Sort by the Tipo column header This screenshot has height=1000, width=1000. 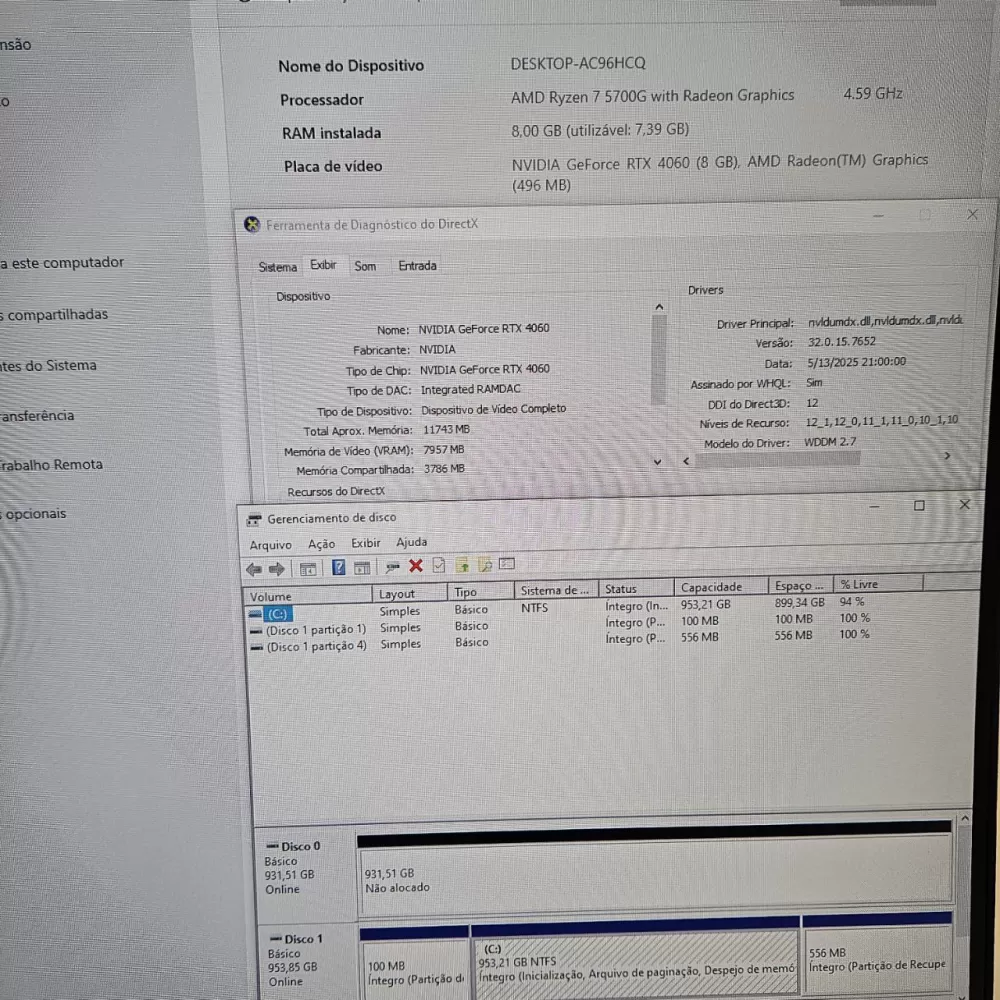pyautogui.click(x=481, y=592)
